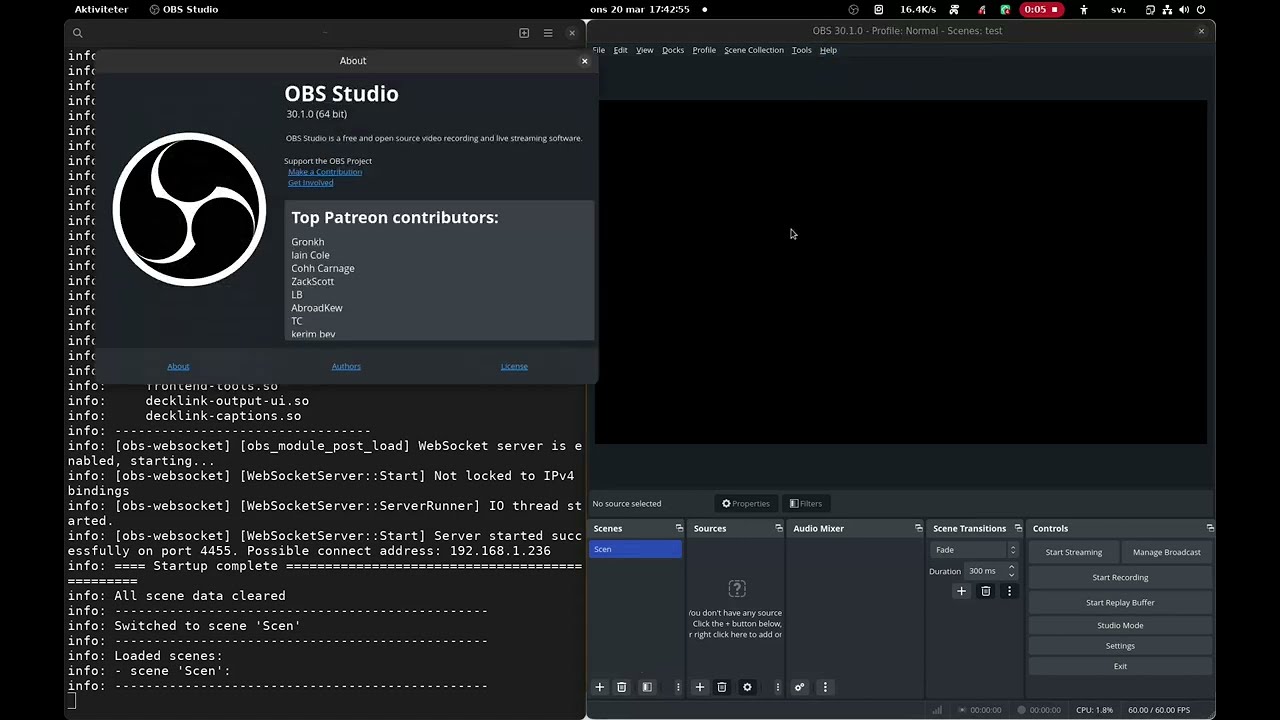Float the Scene Transitions dock
The height and width of the screenshot is (720, 1280).
click(x=1018, y=528)
